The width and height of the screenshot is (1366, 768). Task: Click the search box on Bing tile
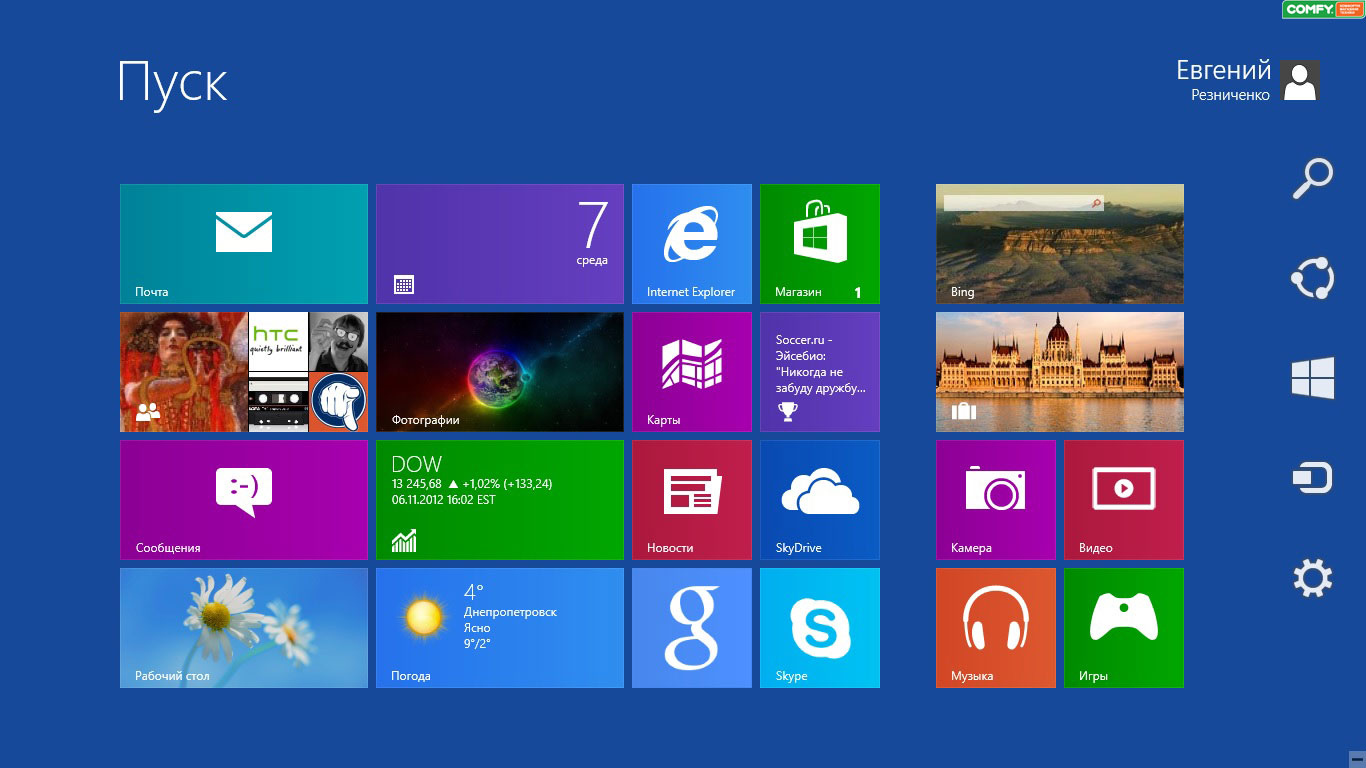point(1023,203)
